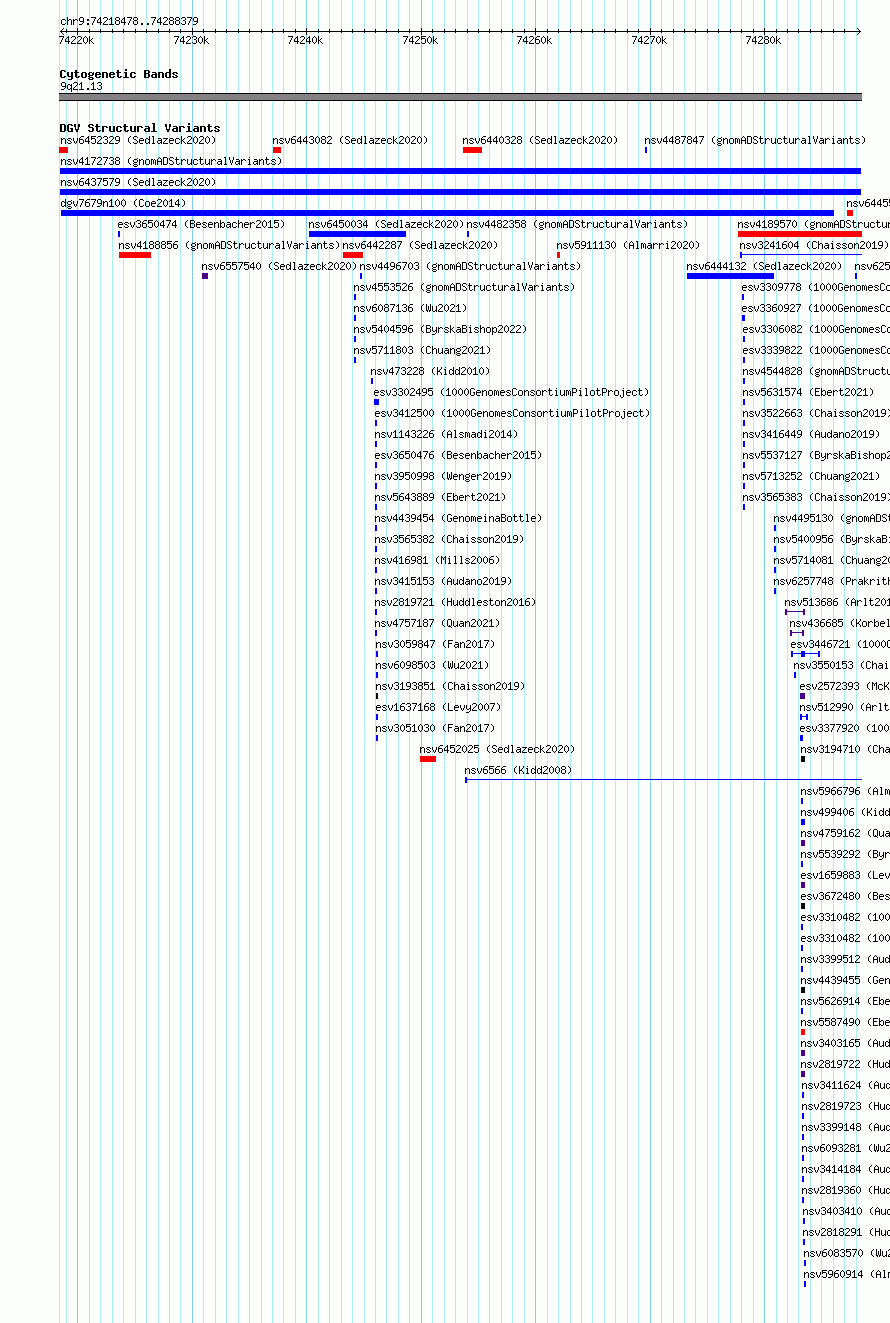Screen dimensions: 890x1323
Task: Open the nsv3059847 (Fan2017) label
Action: [435, 644]
